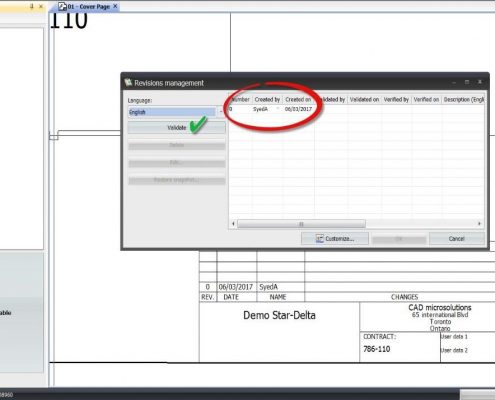
Task: Select revision row 0 by SyedA
Action: click(356, 109)
